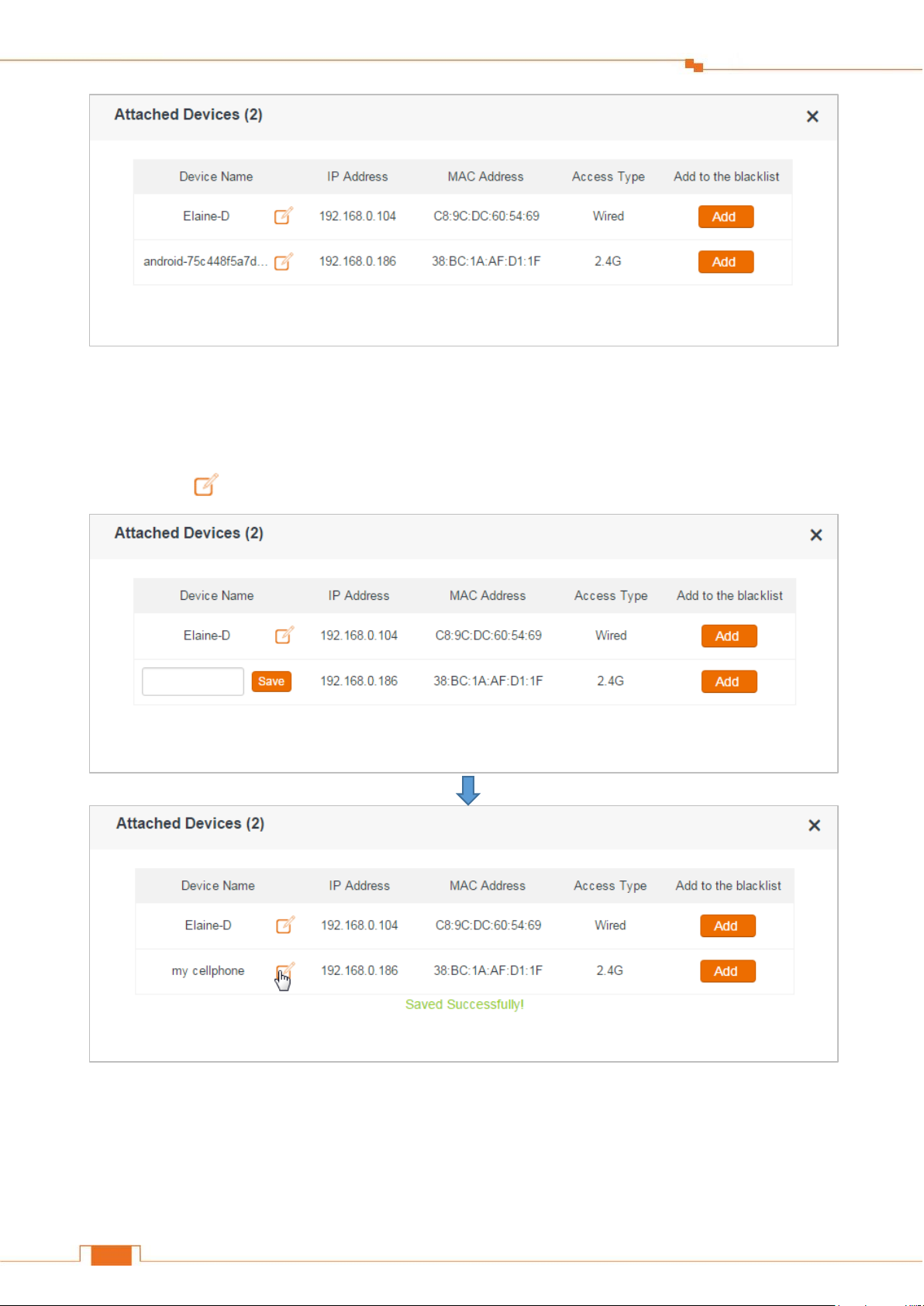
Task: Add android-75c448f5a7d device to blacklist
Action: tap(726, 262)
